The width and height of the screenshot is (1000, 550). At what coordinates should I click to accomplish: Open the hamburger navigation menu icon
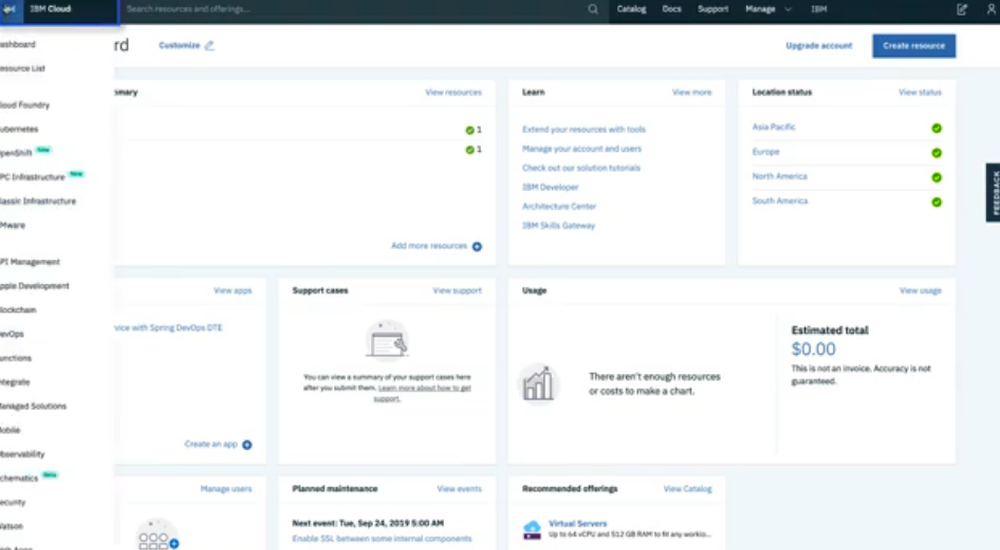(10, 10)
